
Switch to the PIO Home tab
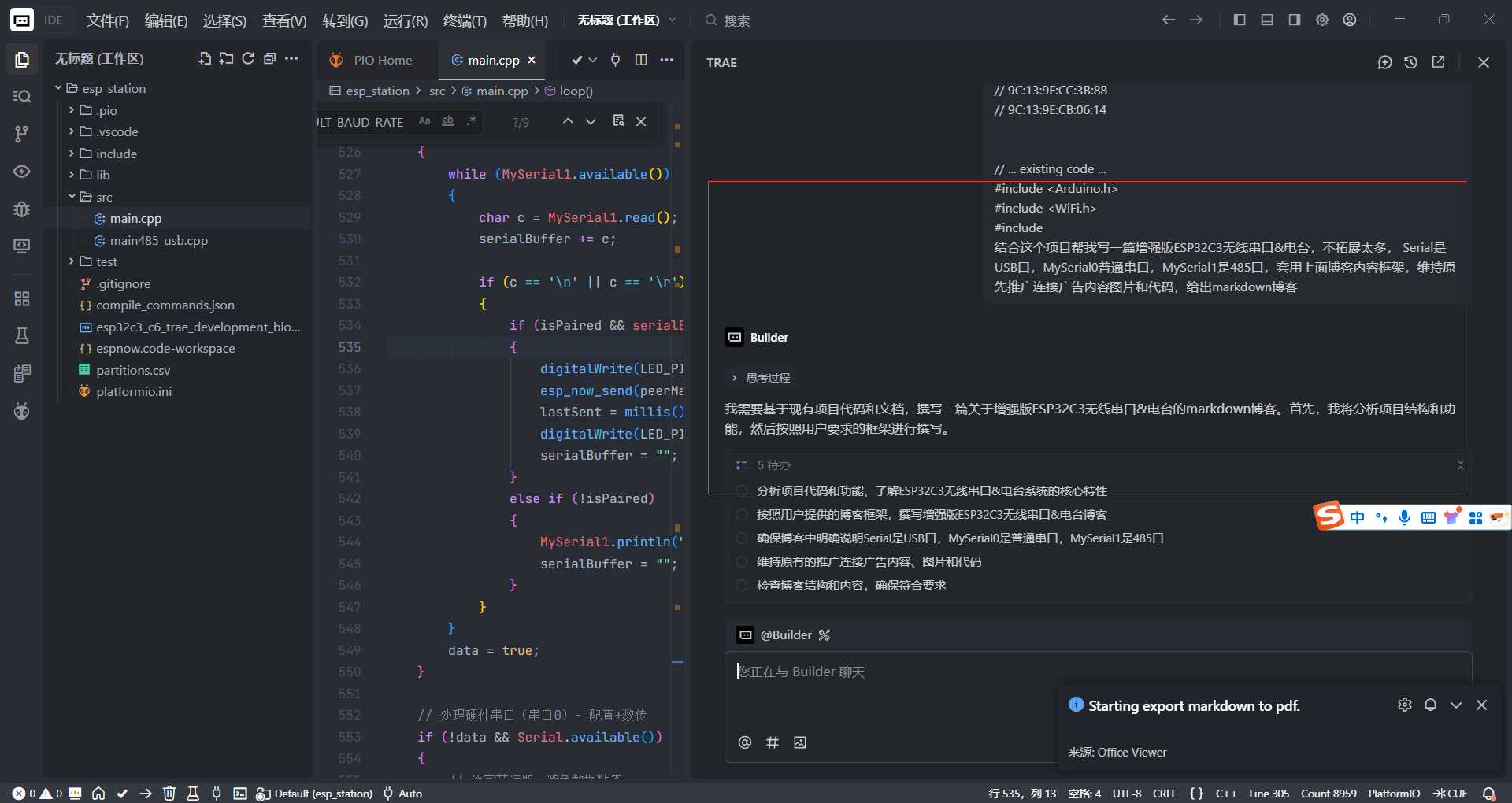(x=382, y=61)
